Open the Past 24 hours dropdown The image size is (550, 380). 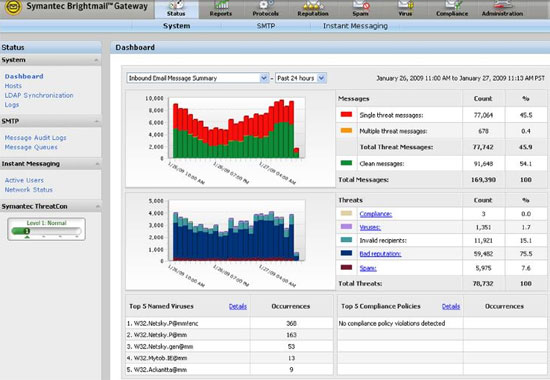301,78
